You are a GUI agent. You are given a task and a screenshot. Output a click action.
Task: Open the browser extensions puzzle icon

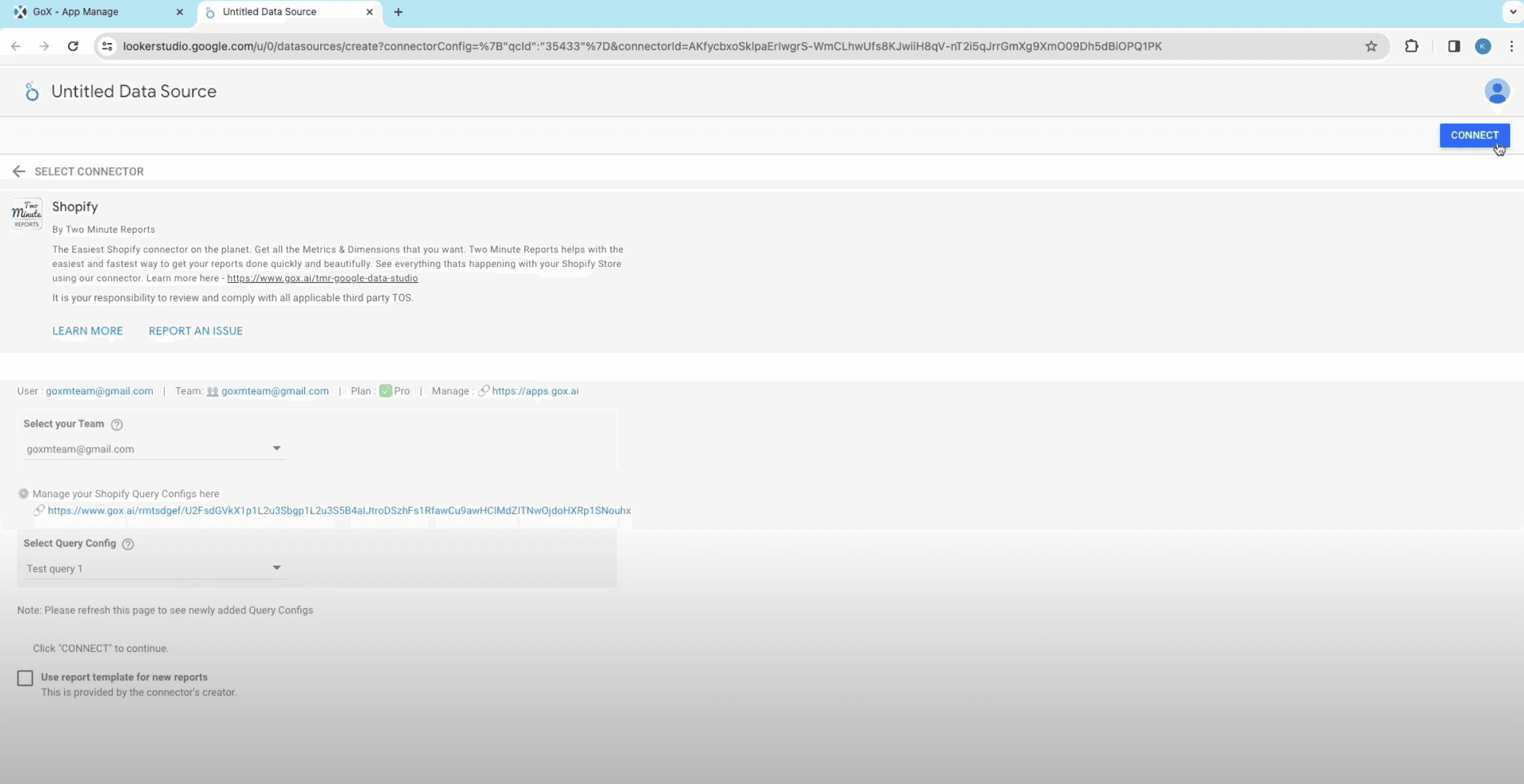click(1412, 46)
